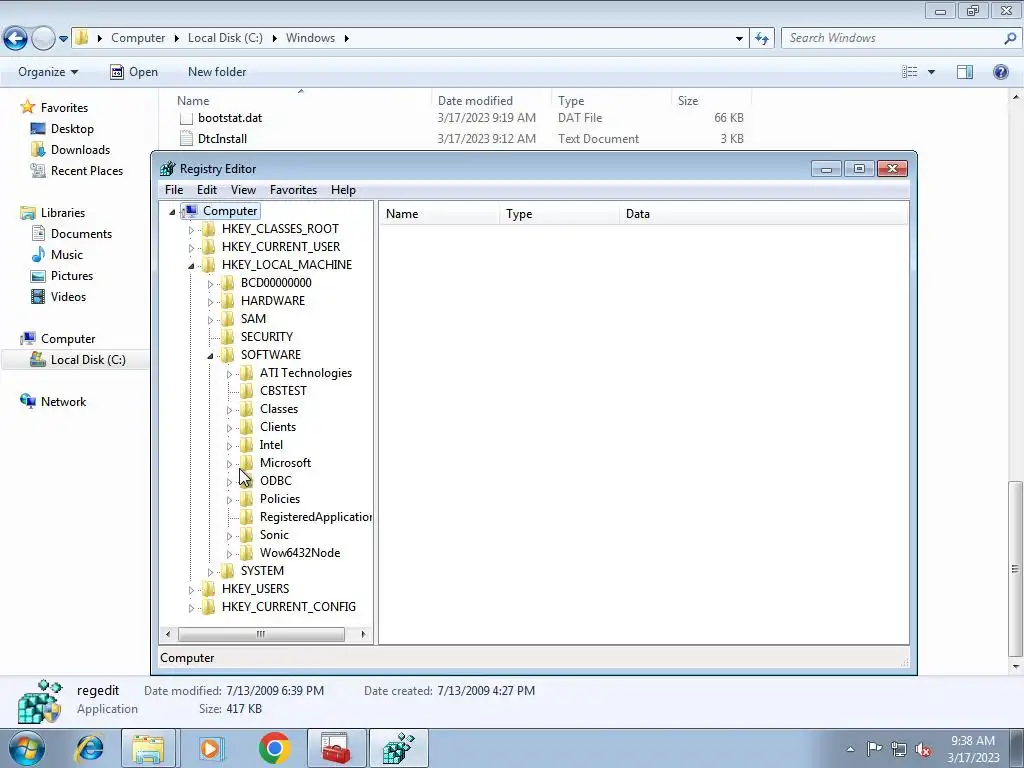The height and width of the screenshot is (768, 1024).
Task: Click the tree pane horizontal scrollbar thumb
Action: 261,634
